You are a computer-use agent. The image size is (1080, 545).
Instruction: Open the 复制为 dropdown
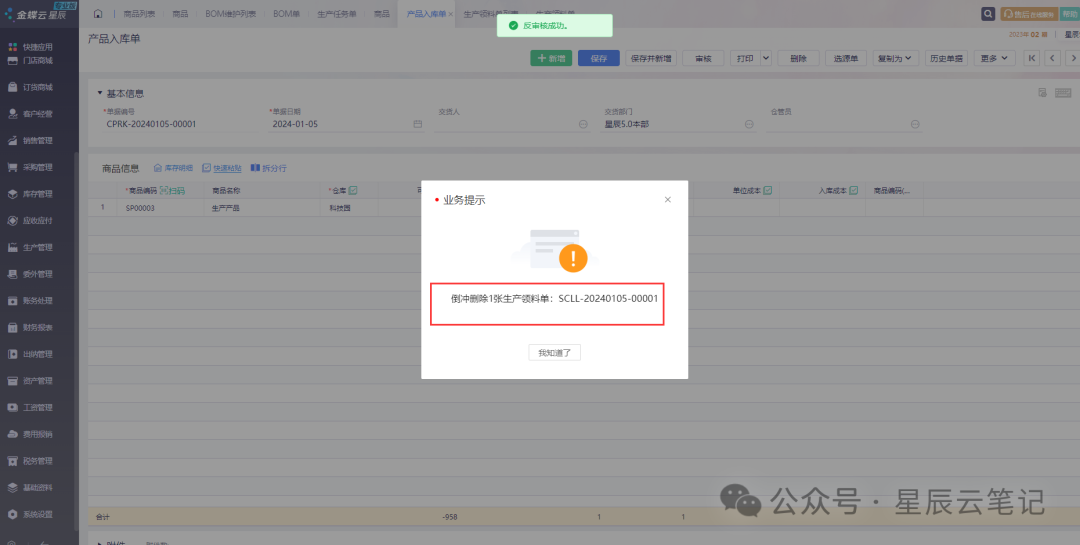tap(895, 59)
